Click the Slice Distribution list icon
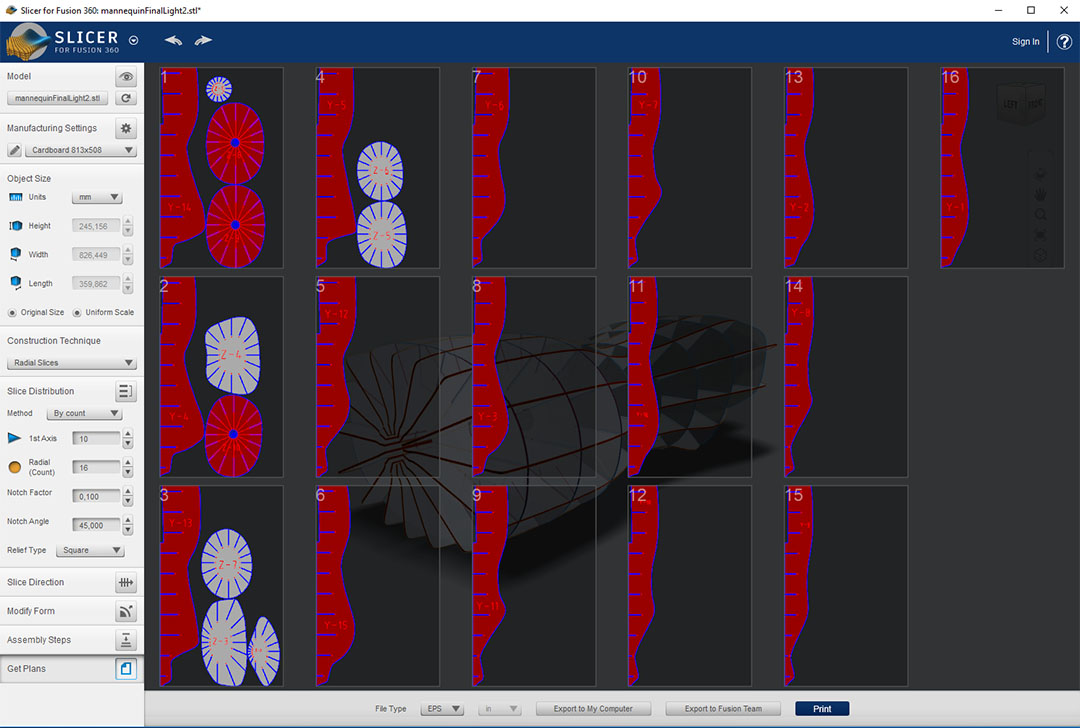1080x728 pixels. tap(125, 391)
